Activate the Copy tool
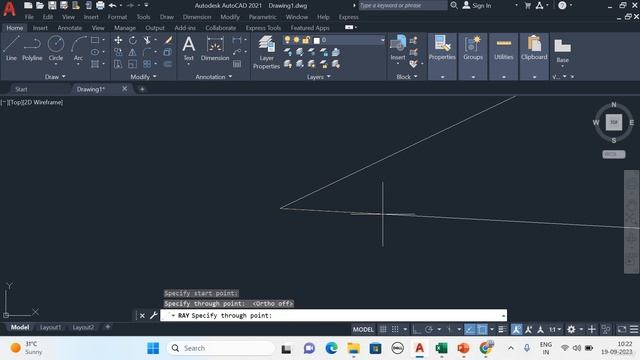 tap(118, 52)
